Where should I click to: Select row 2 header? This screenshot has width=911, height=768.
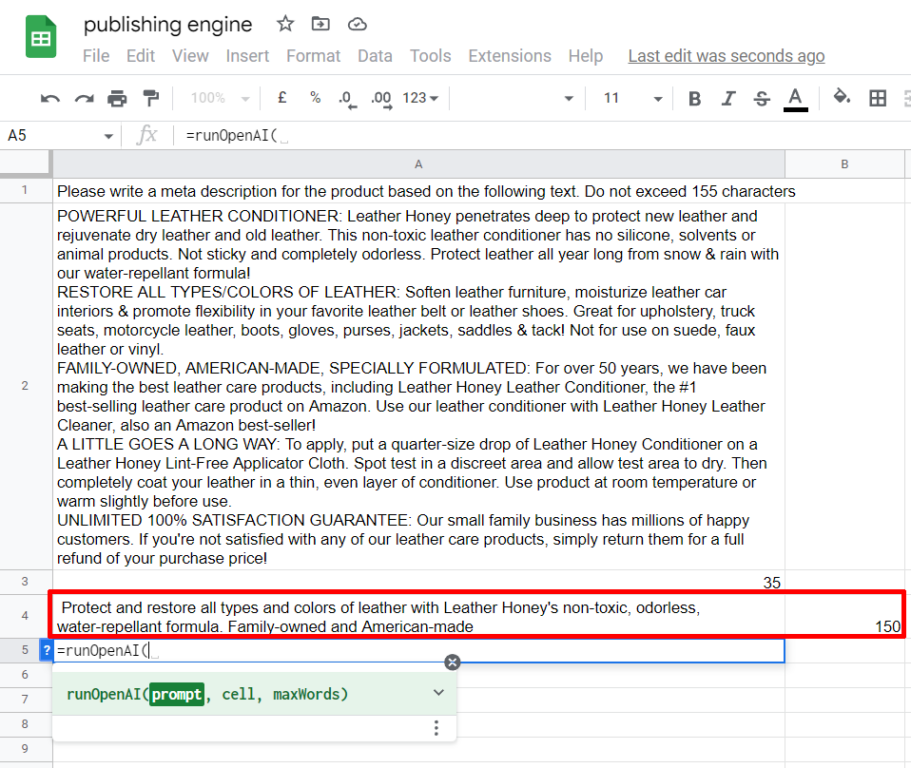pyautogui.click(x=25, y=386)
